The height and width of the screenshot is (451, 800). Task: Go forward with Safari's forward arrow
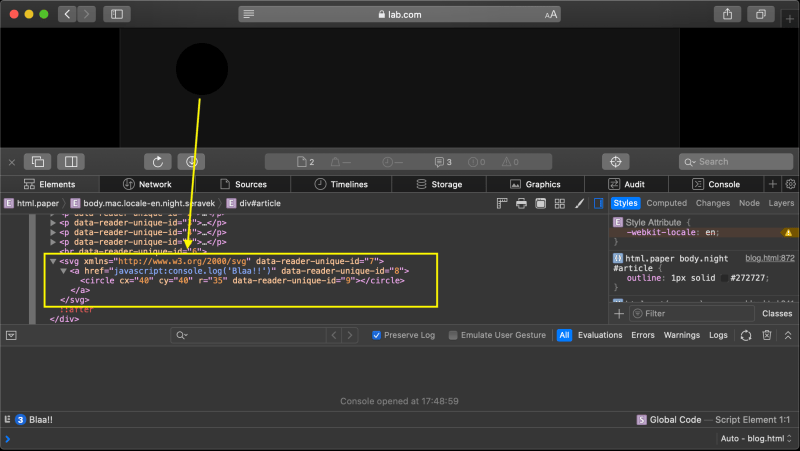tap(87, 14)
